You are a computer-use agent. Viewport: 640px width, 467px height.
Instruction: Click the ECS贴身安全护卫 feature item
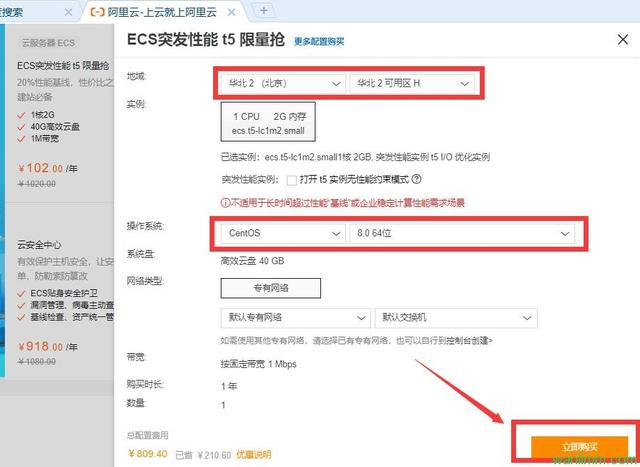point(64,293)
